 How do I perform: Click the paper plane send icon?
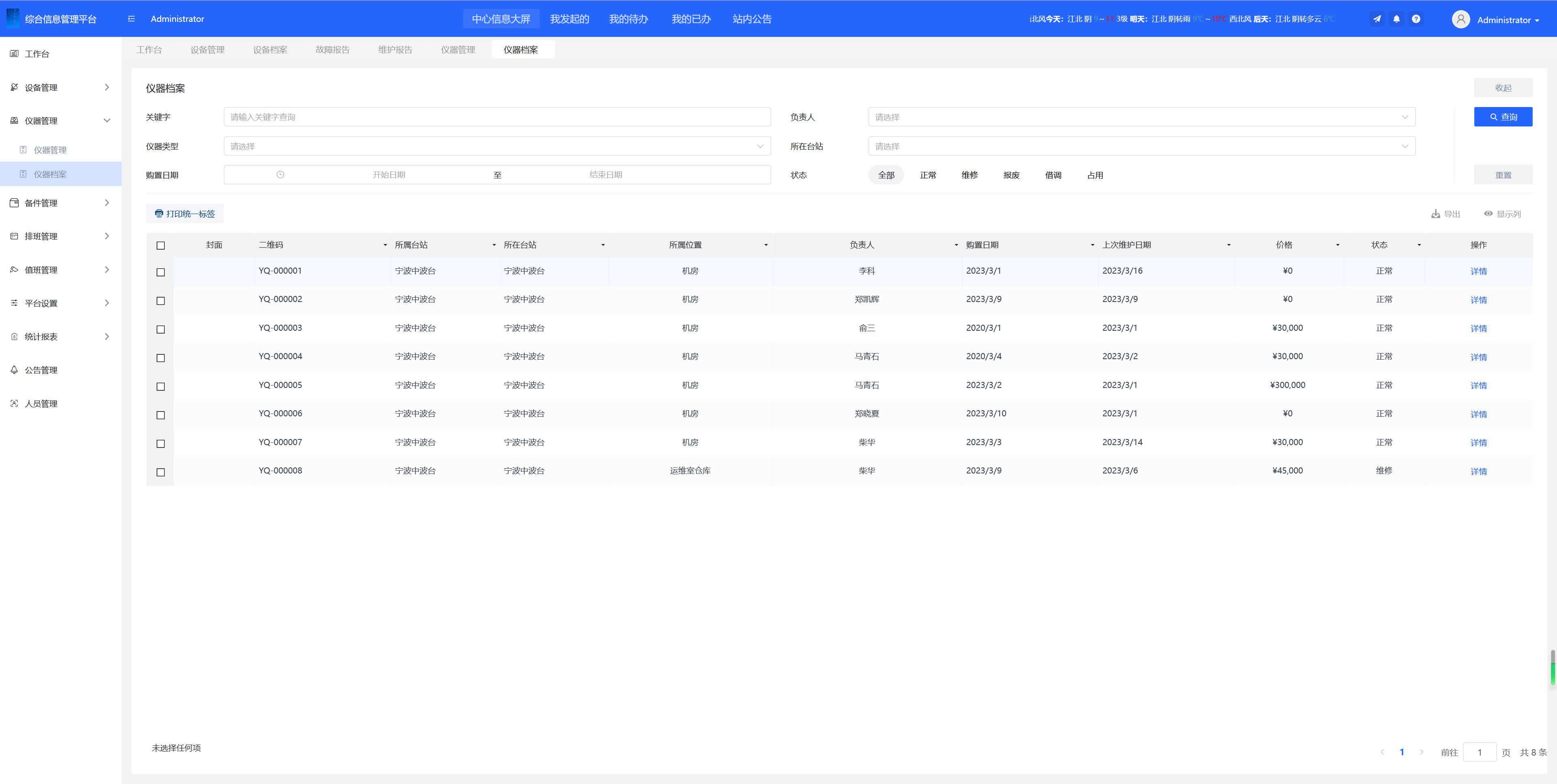1377,19
